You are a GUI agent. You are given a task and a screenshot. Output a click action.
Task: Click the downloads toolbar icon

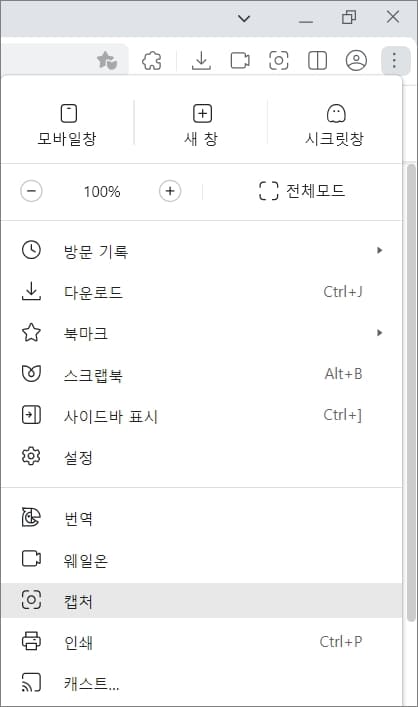[x=201, y=60]
